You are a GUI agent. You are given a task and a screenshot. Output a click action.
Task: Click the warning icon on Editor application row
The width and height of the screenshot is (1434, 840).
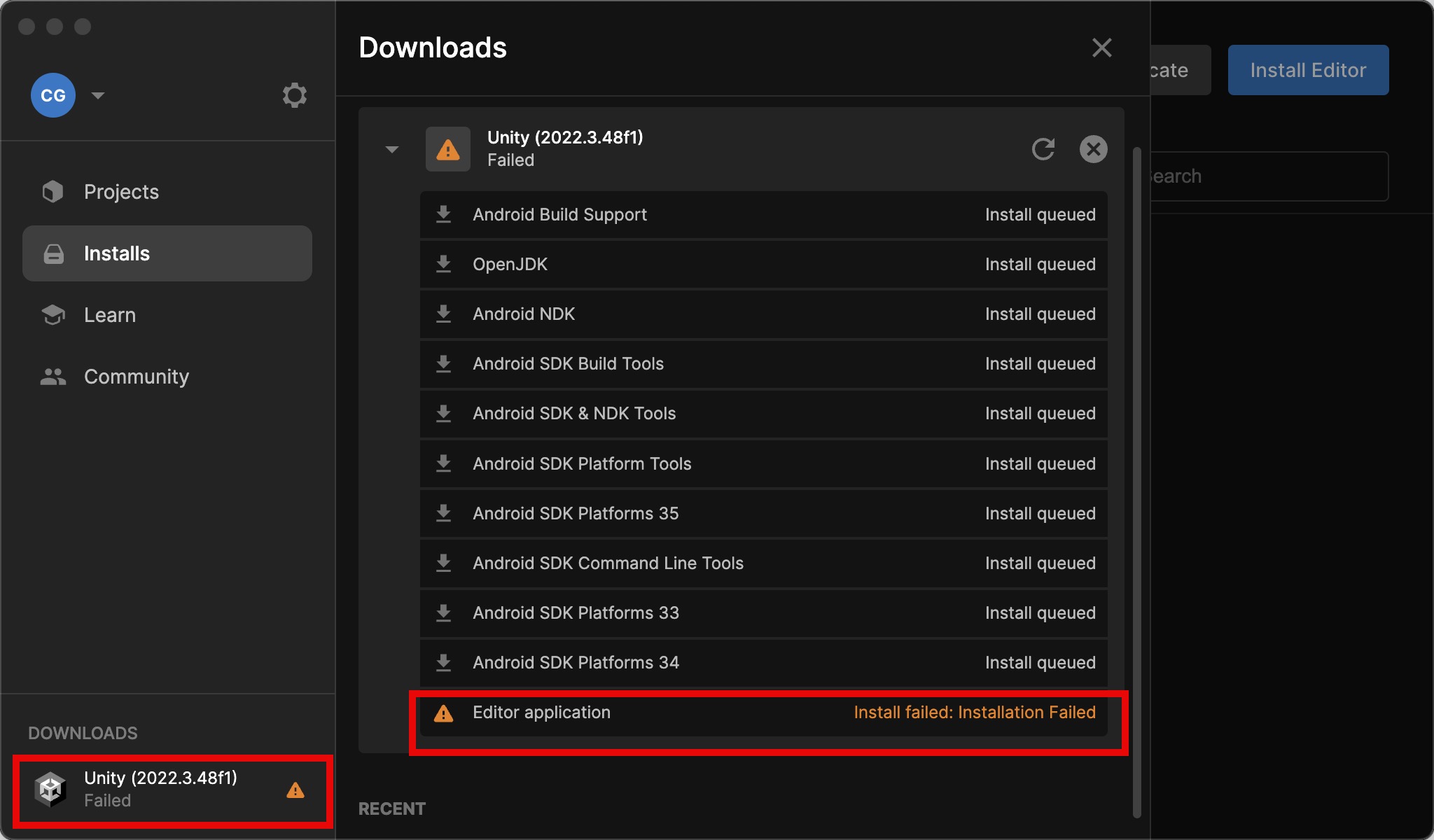(444, 713)
